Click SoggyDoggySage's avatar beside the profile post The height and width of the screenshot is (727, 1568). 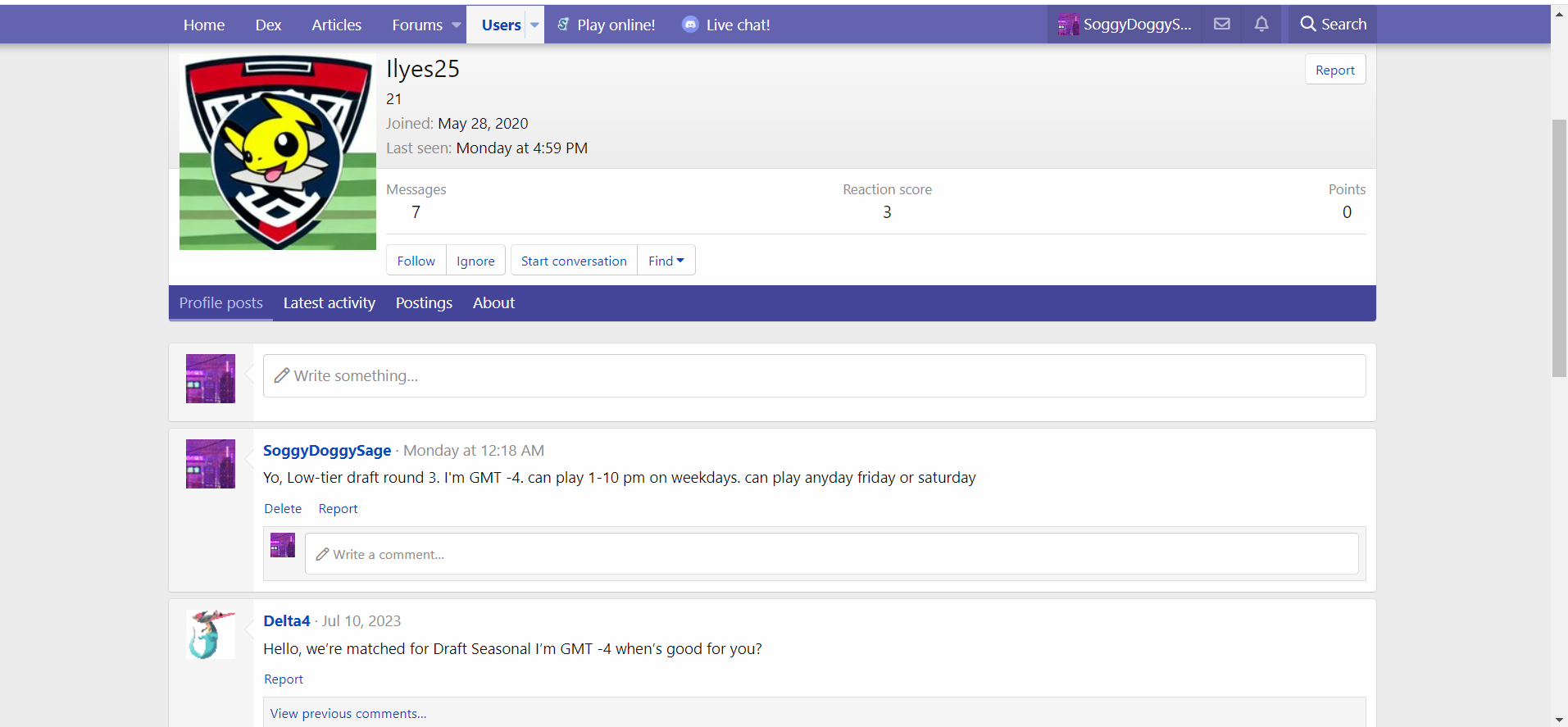[211, 464]
